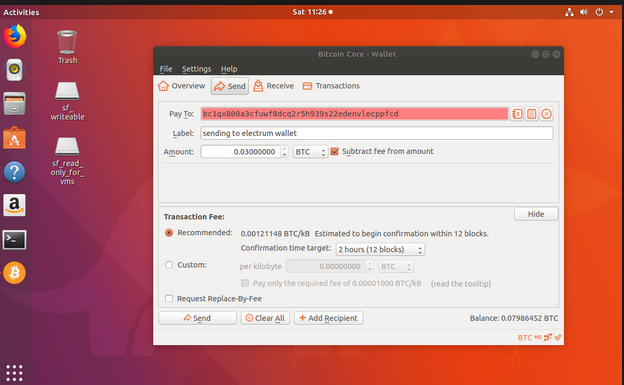Open Confirmation time target dropdown
The width and height of the screenshot is (624, 385).
[380, 249]
